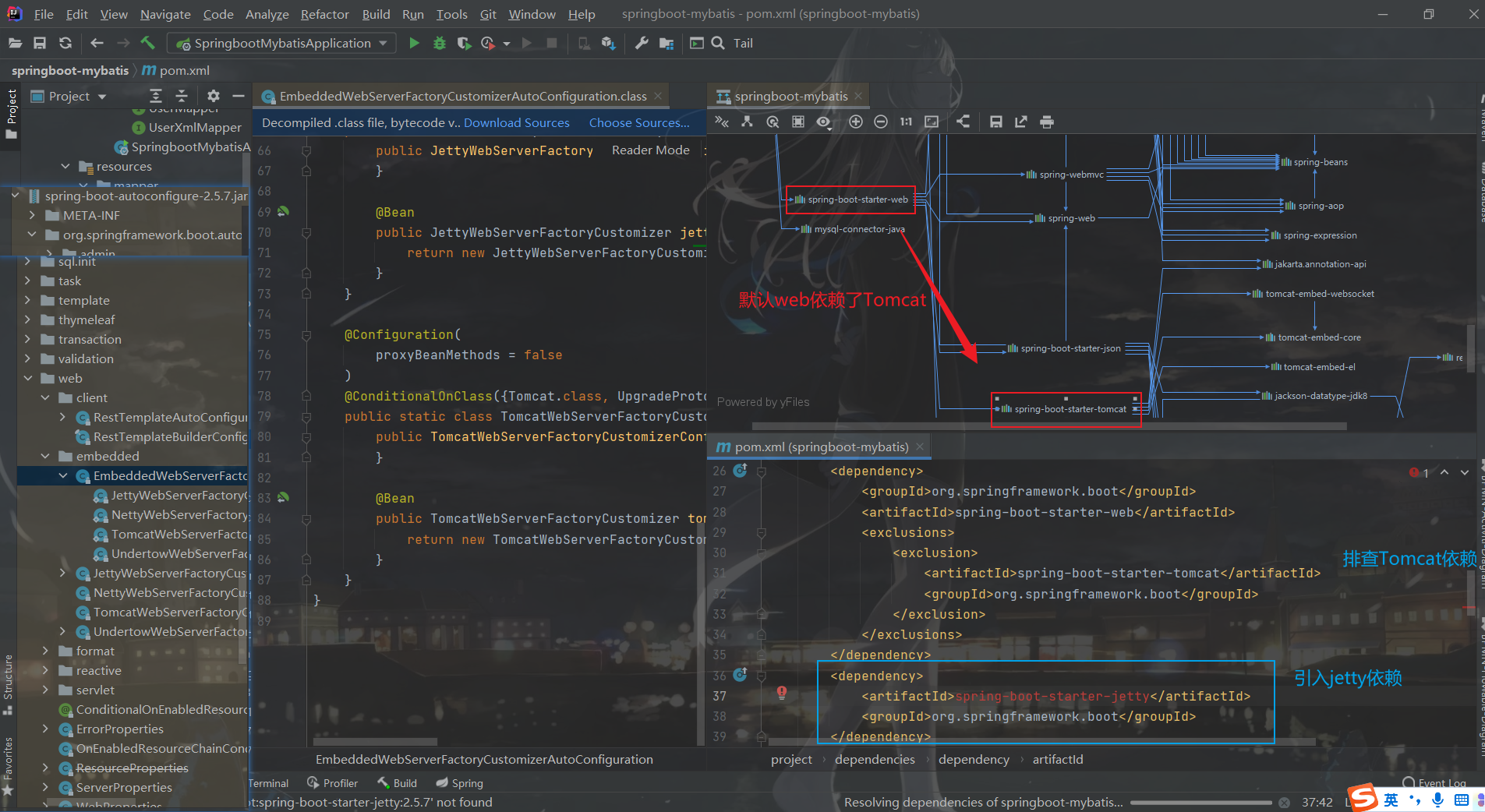
Task: Change the diagram visibility level with the eye icon
Action: click(x=824, y=122)
